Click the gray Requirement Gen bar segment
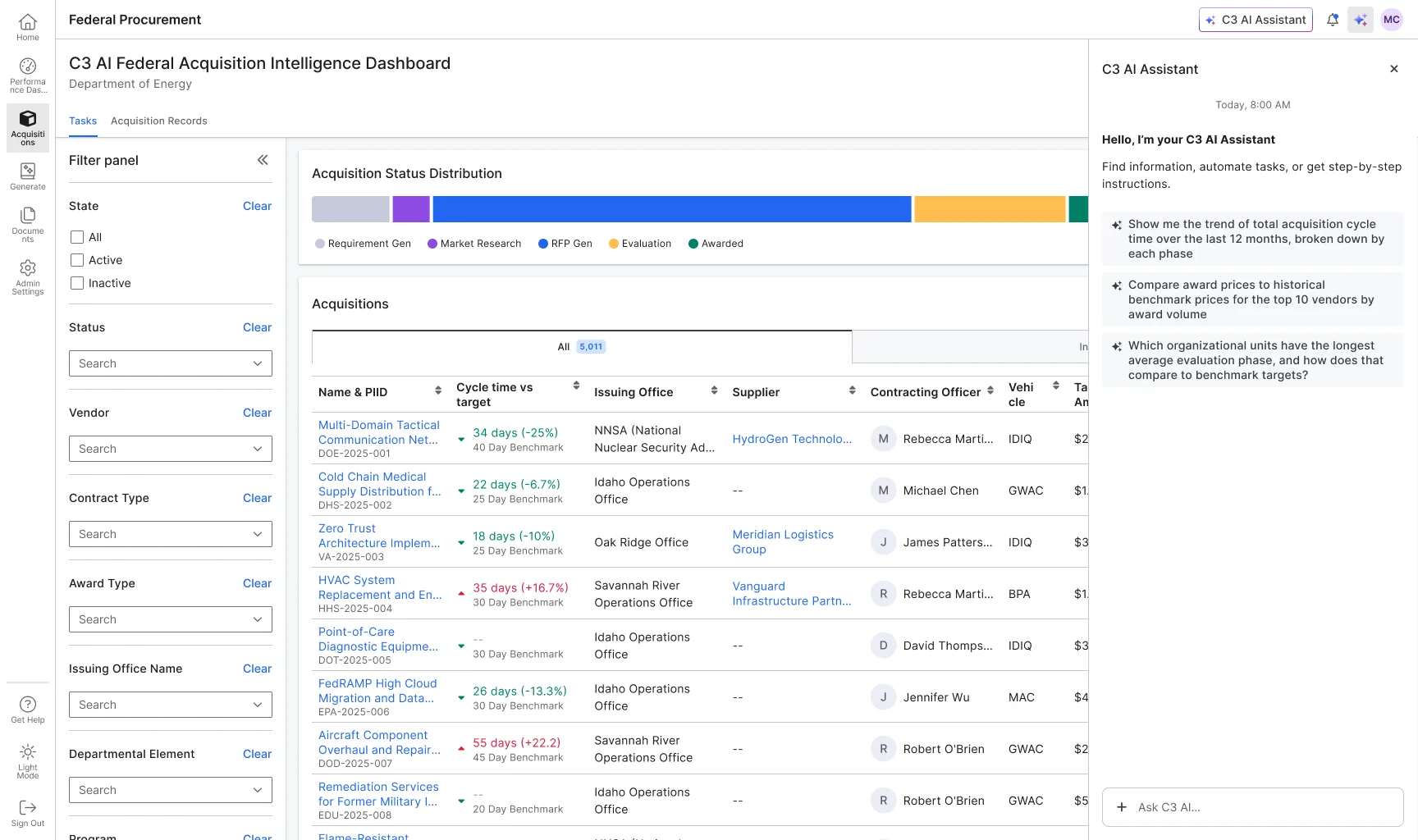 350,209
